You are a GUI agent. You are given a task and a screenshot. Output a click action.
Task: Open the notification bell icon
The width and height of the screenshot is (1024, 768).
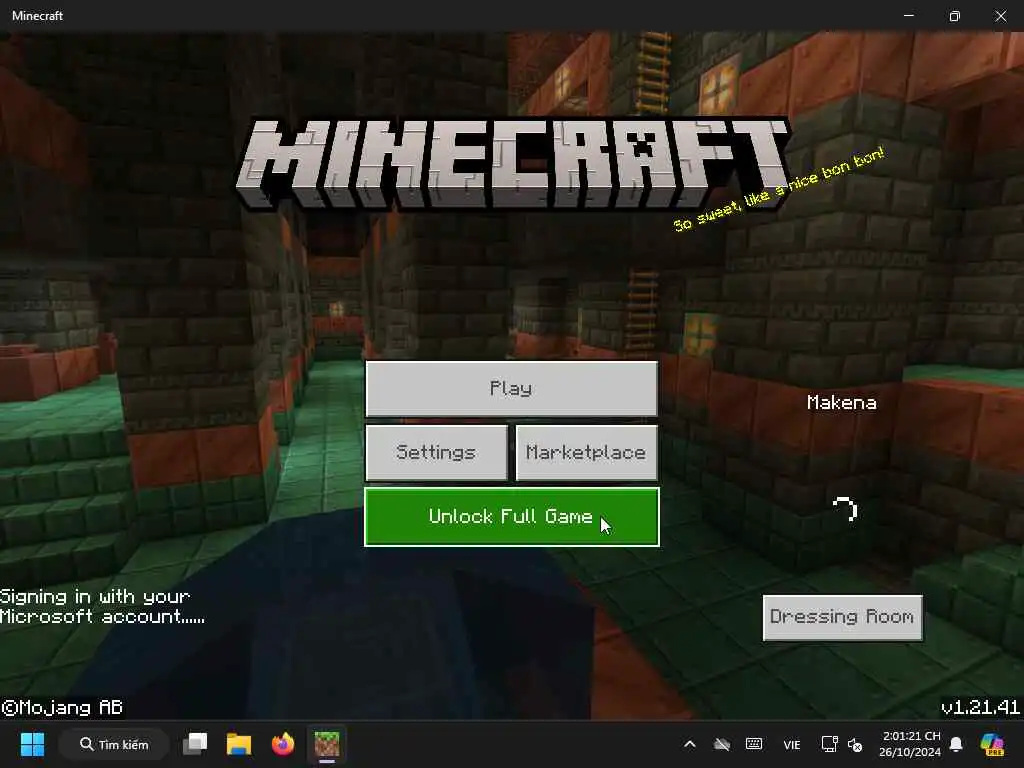(x=956, y=744)
